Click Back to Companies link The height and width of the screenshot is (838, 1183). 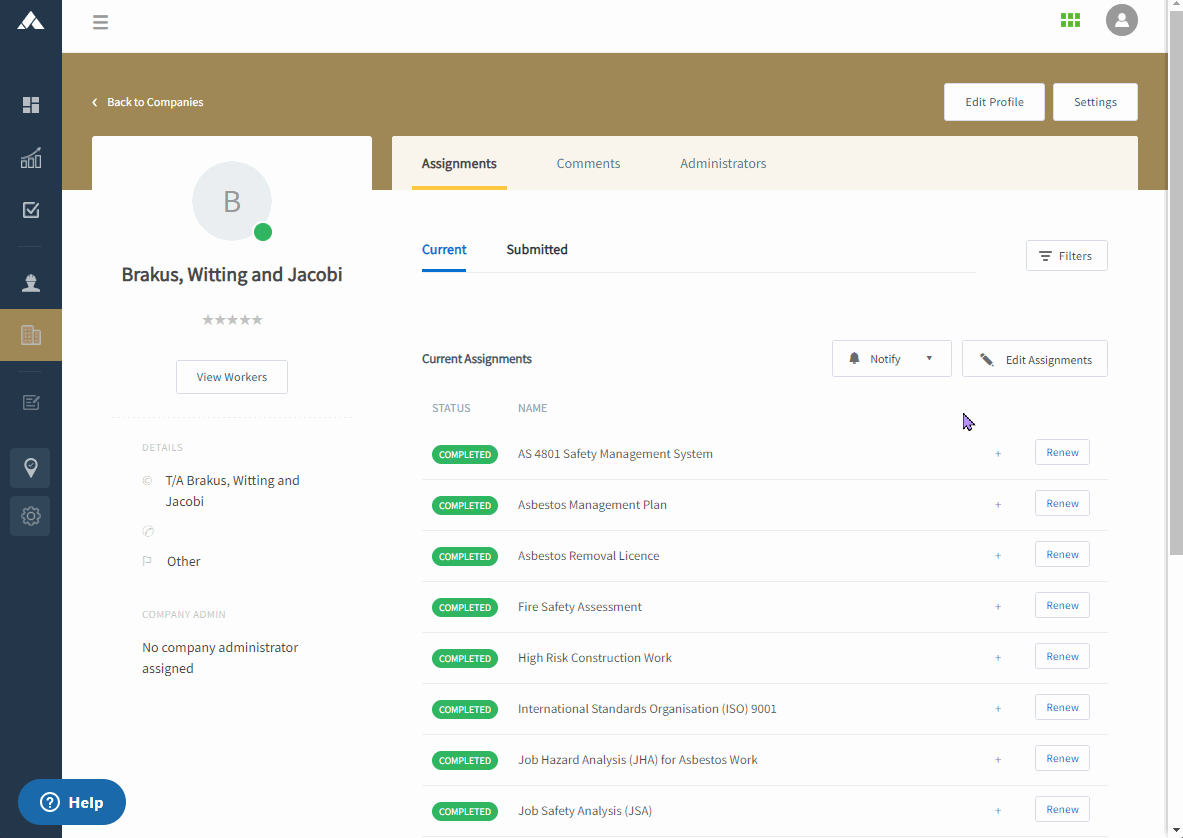tap(147, 101)
